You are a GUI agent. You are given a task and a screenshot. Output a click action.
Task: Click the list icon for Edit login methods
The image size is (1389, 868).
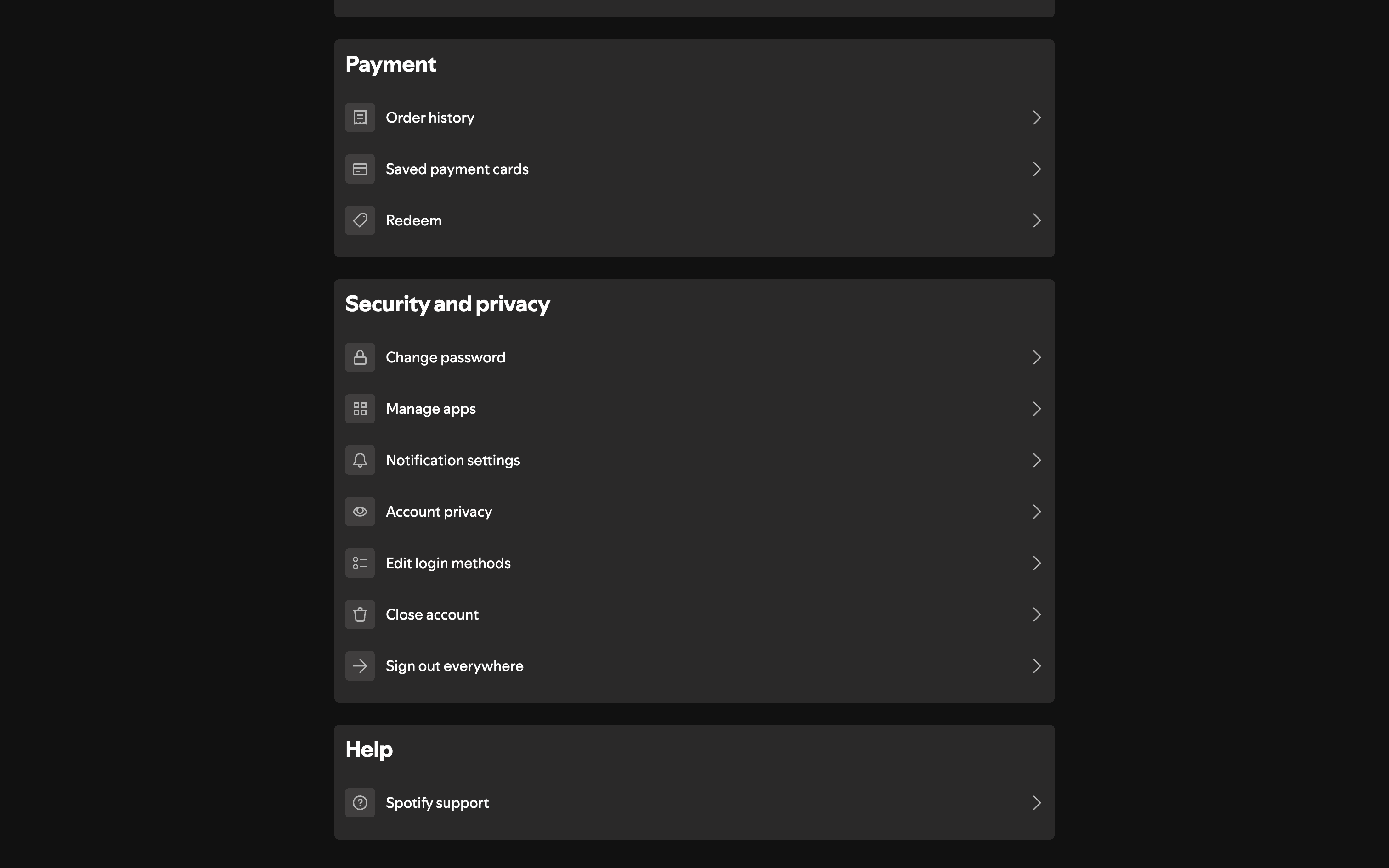click(360, 563)
